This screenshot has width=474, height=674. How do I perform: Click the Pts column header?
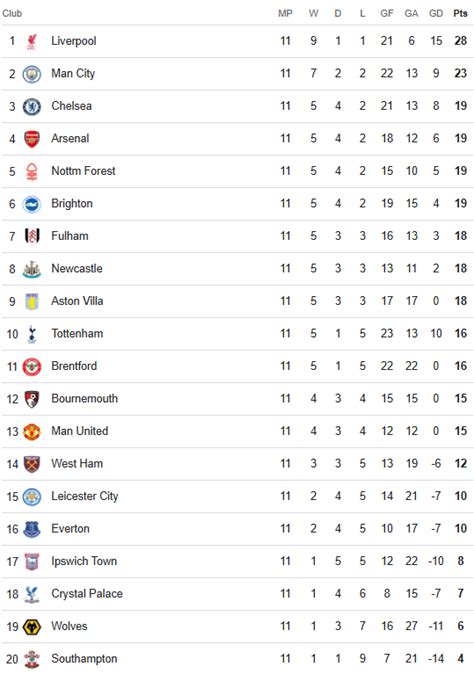tap(460, 13)
